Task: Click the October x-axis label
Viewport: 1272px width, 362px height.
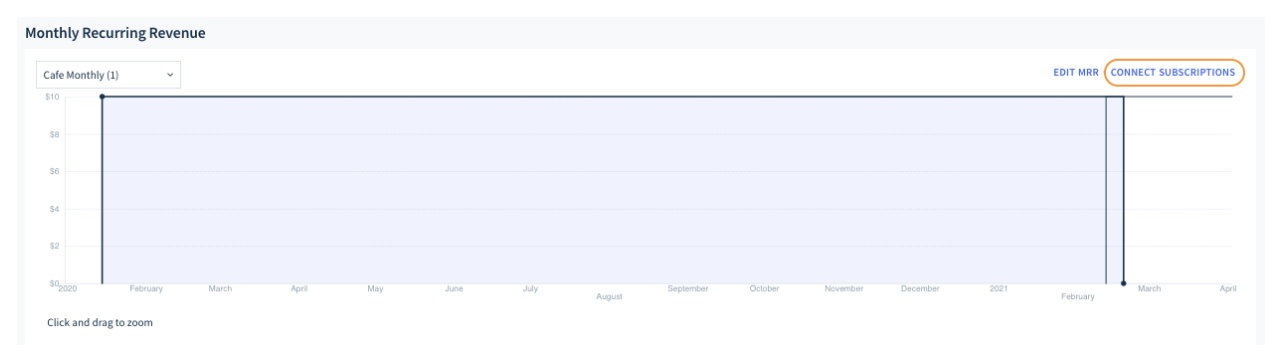Action: point(764,289)
